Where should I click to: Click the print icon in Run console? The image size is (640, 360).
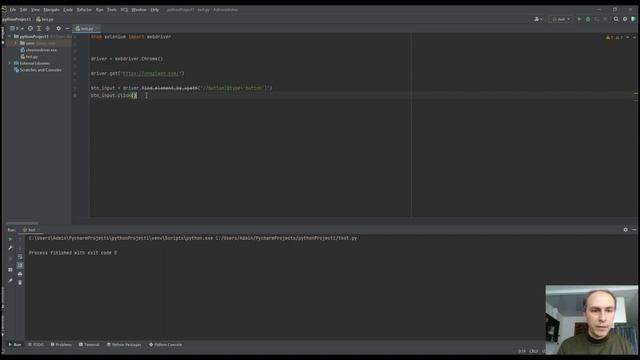20,274
